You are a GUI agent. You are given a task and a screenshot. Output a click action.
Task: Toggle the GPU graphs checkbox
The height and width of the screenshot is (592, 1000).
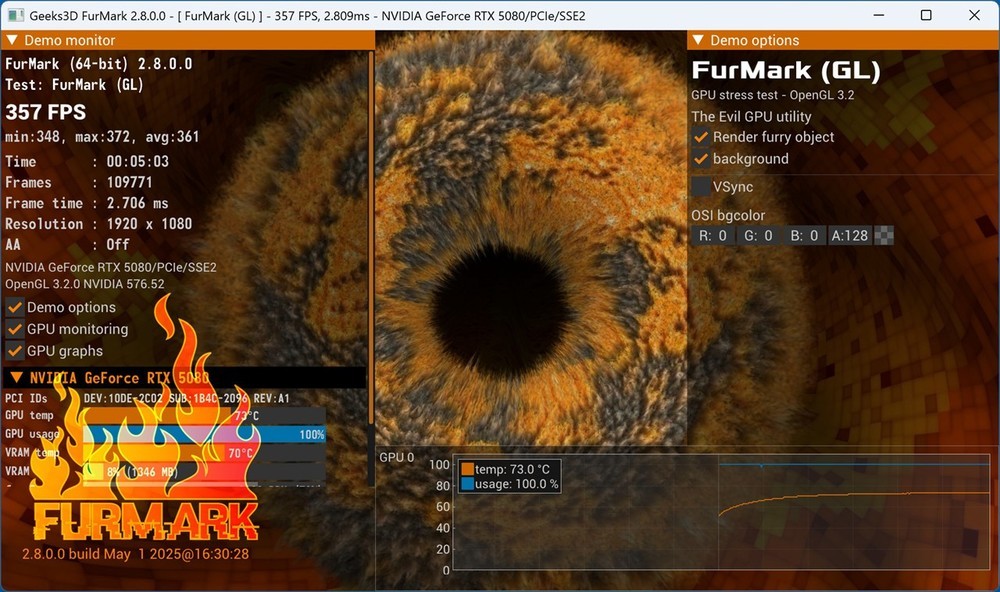[15, 351]
